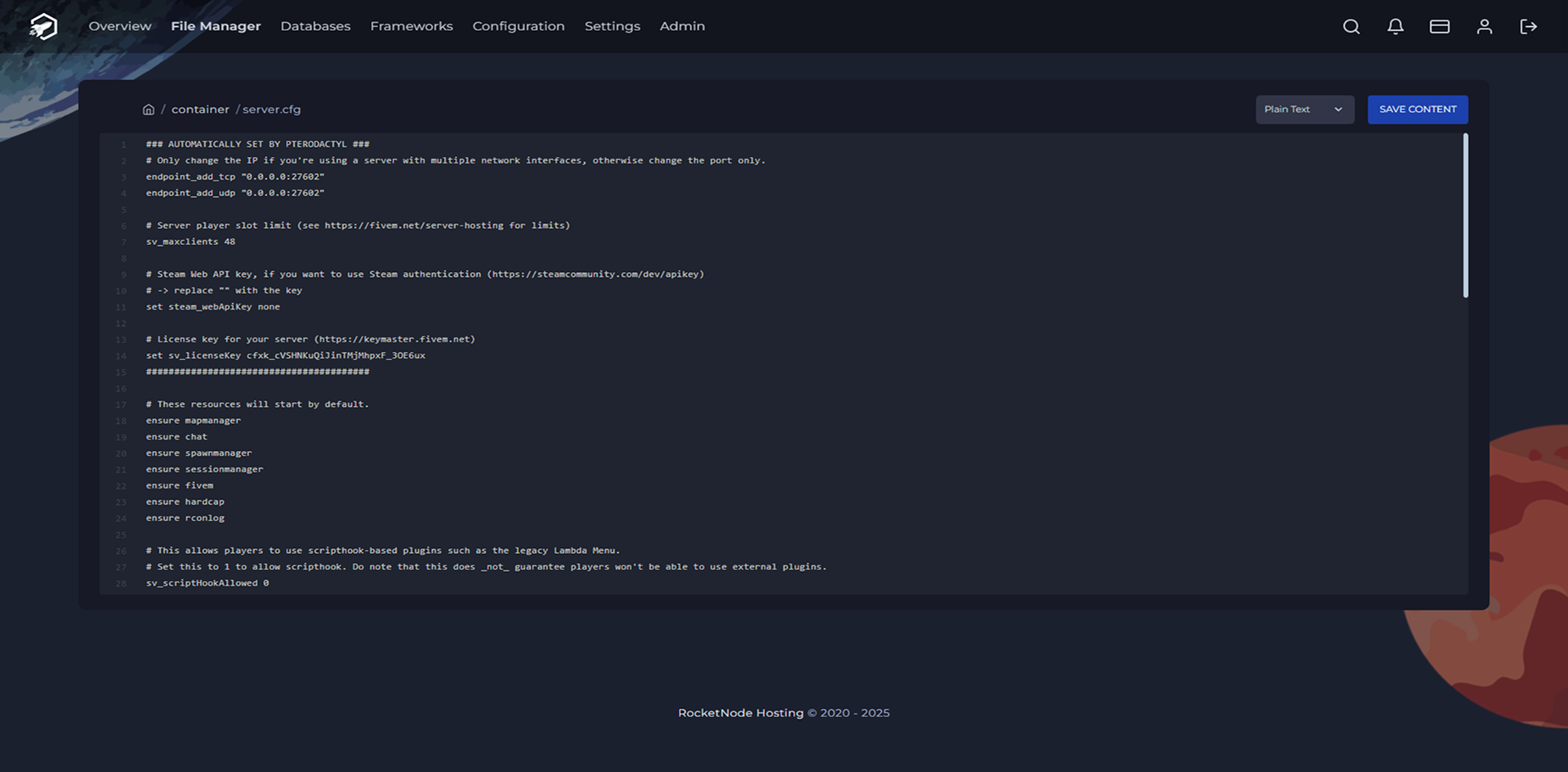Open the billing card icon
The height and width of the screenshot is (772, 1568).
tap(1439, 27)
